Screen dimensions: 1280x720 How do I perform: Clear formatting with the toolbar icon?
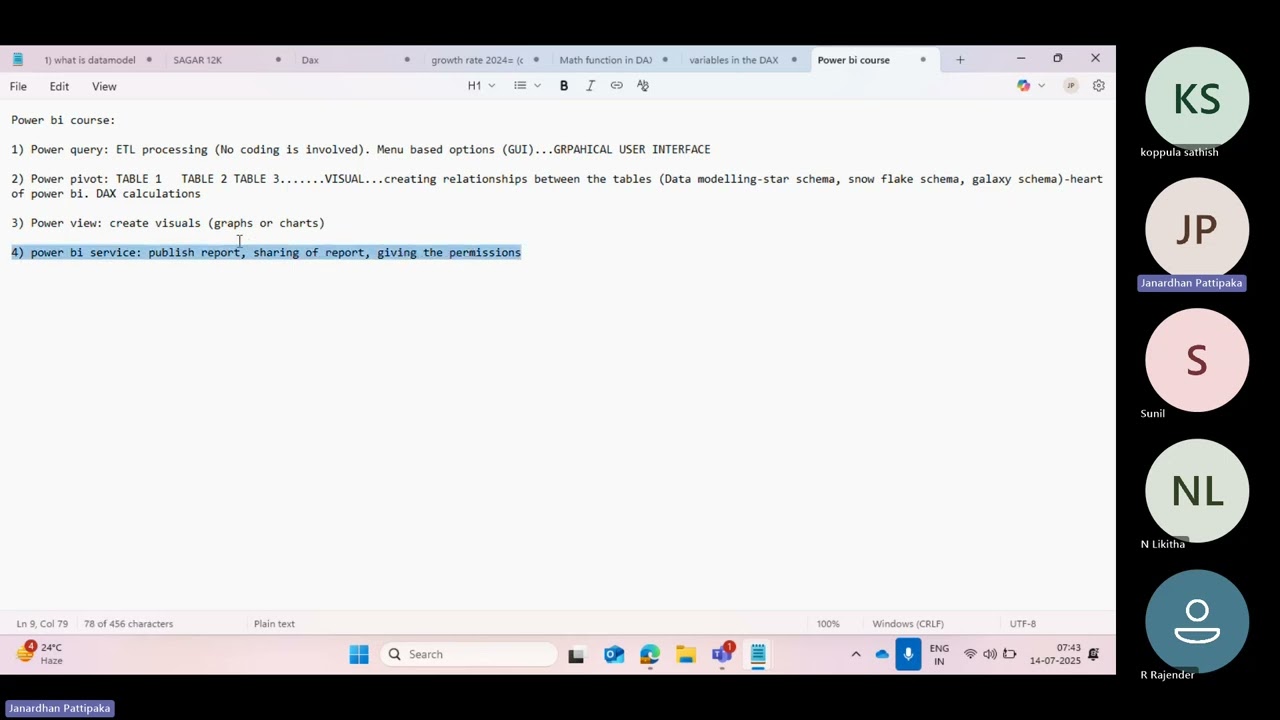click(643, 86)
